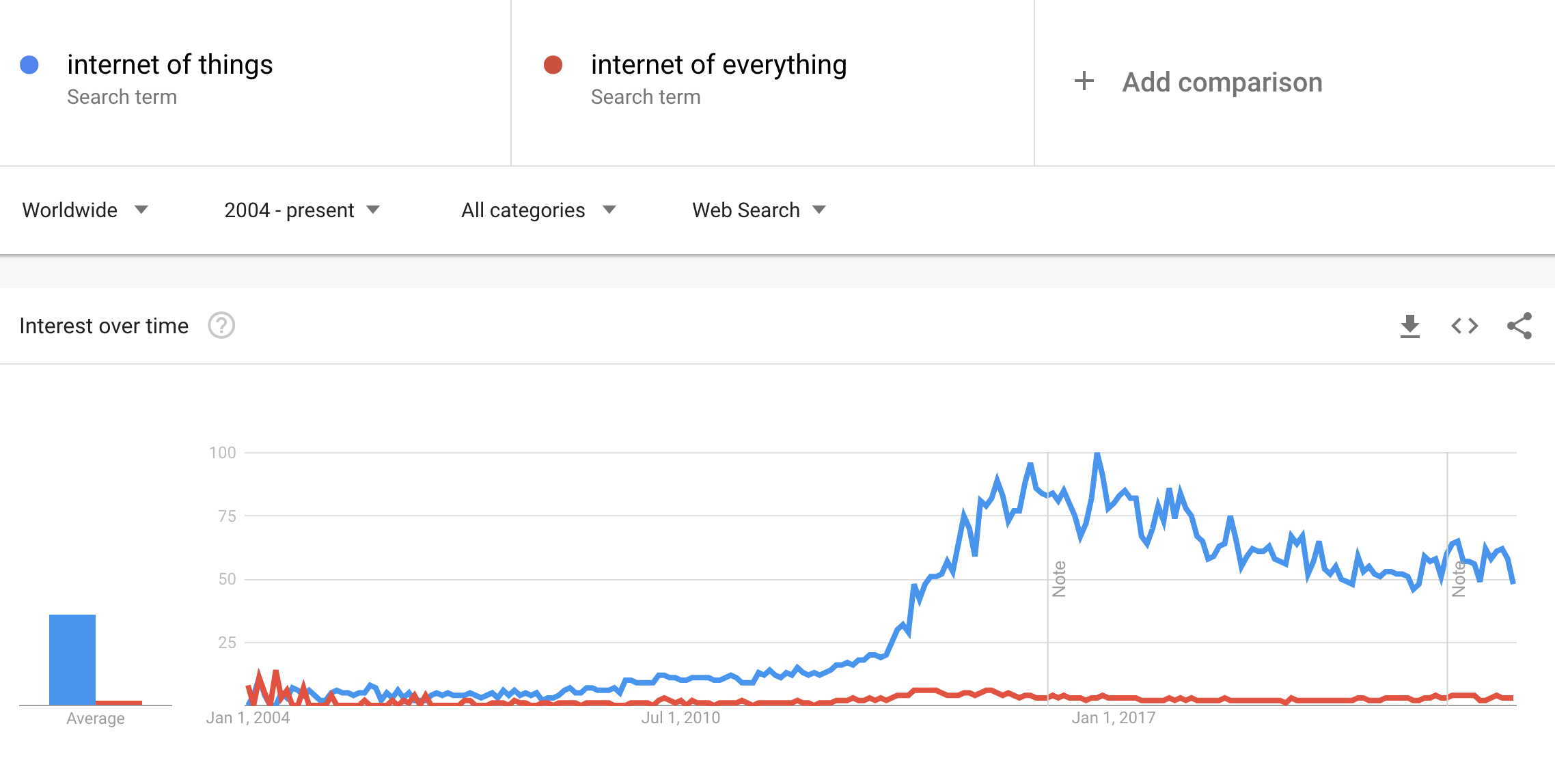Viewport: 1555px width, 784px height.
Task: Click the blue Average bar in the chart
Action: click(x=72, y=659)
